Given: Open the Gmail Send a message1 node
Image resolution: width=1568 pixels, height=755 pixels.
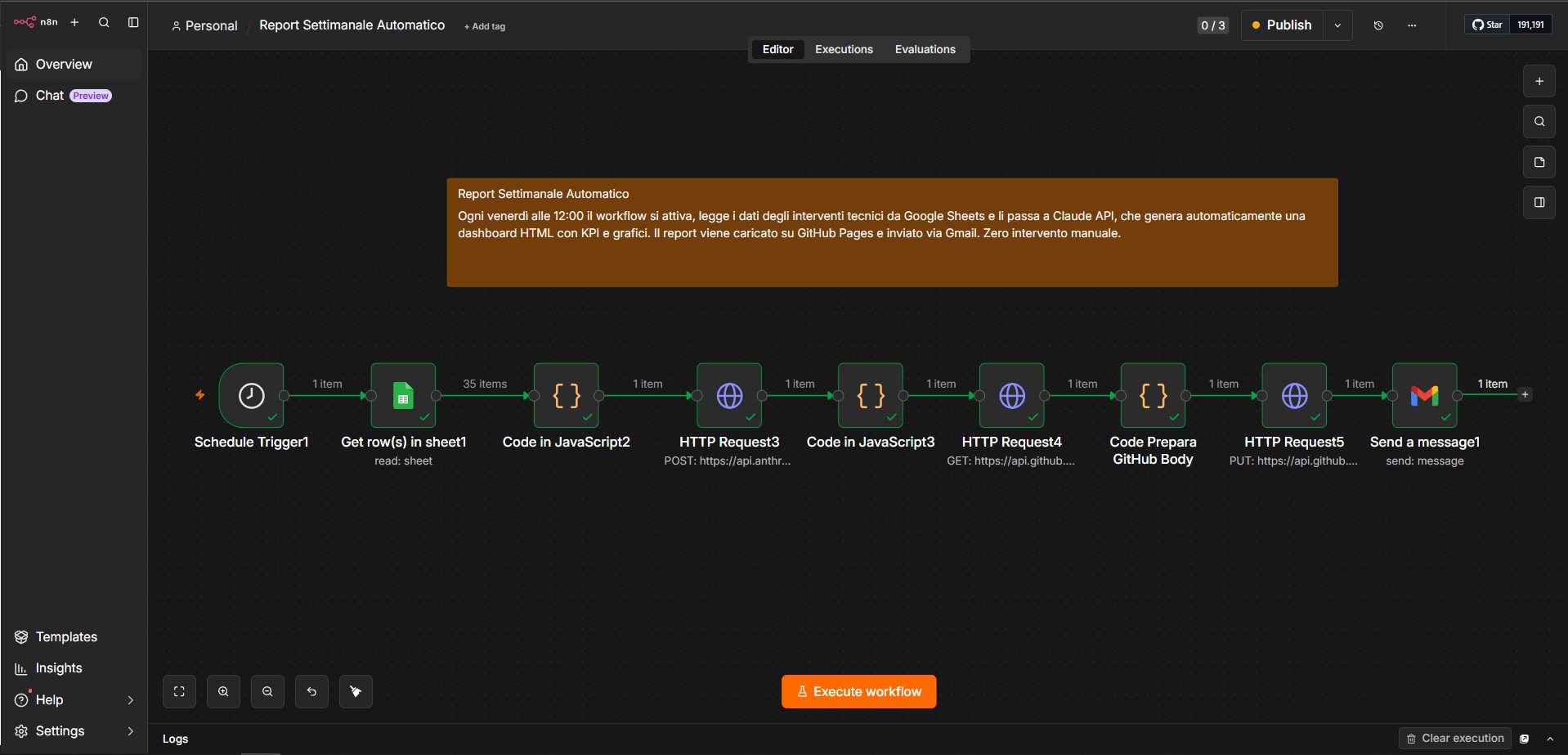Looking at the screenshot, I should pos(1425,395).
